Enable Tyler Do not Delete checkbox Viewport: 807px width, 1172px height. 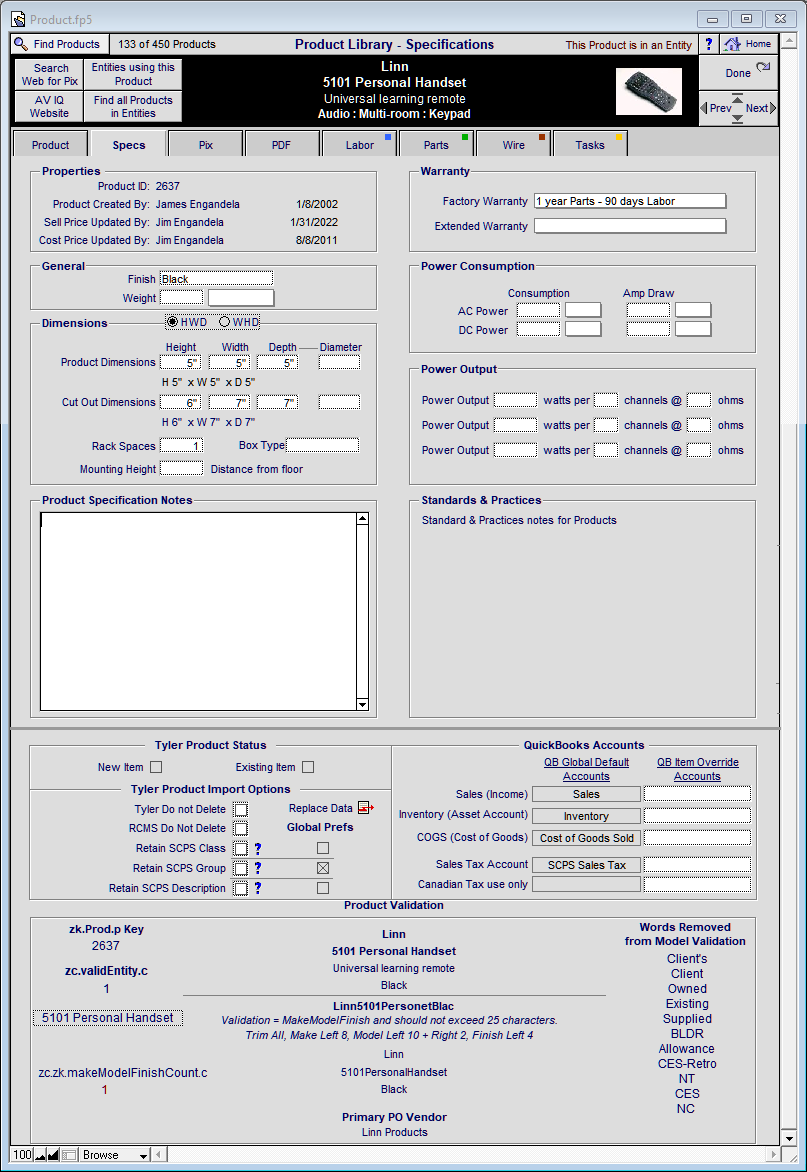241,809
